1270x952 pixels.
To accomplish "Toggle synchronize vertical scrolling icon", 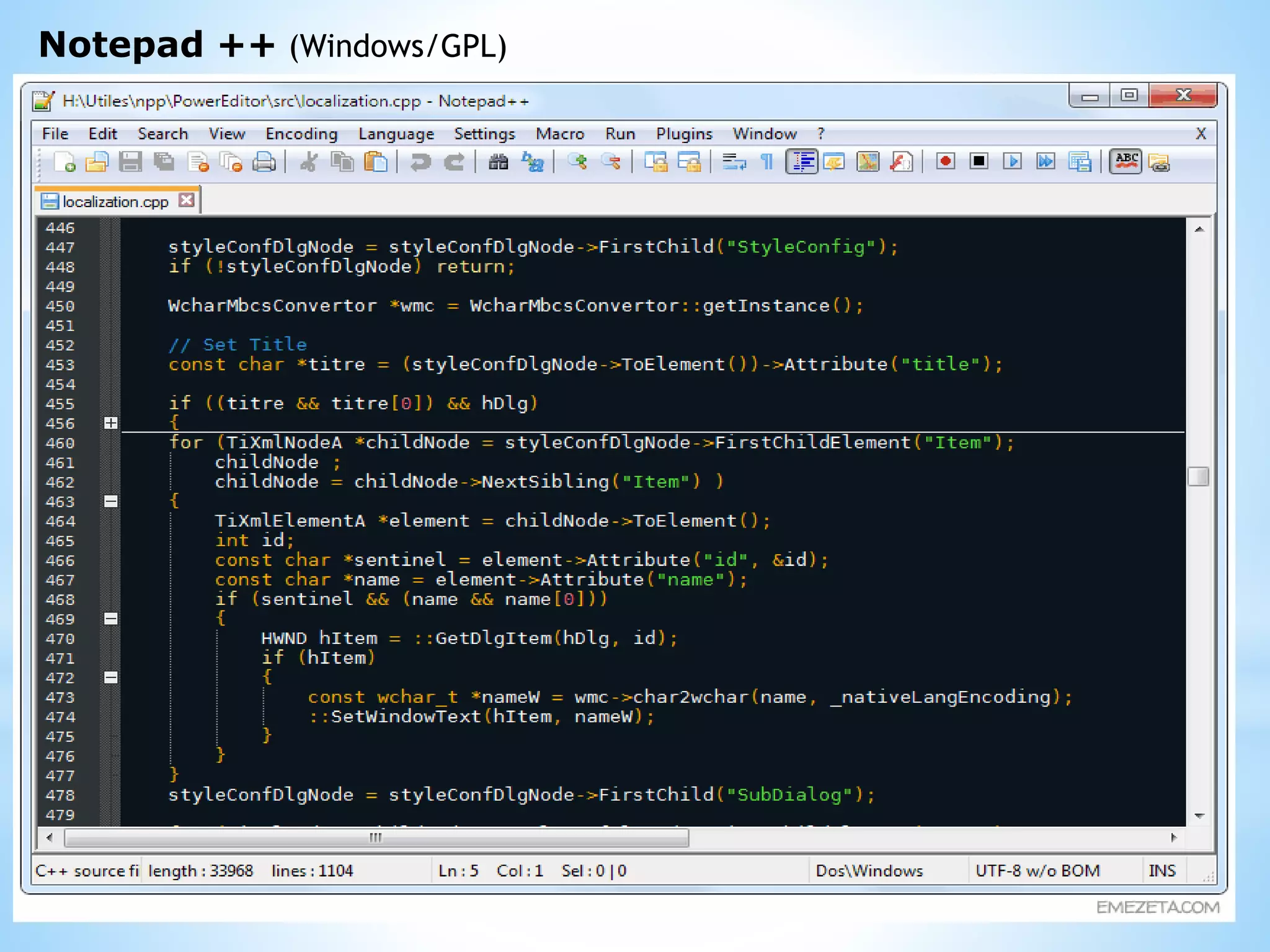I will (x=656, y=162).
